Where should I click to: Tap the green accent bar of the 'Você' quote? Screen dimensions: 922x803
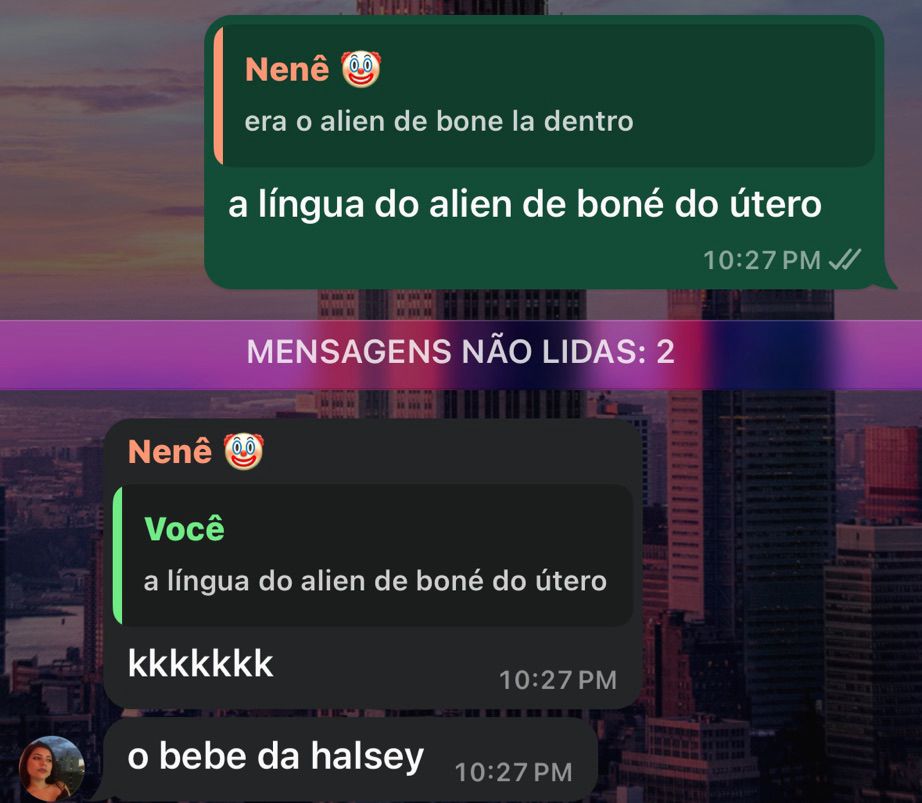coord(118,554)
